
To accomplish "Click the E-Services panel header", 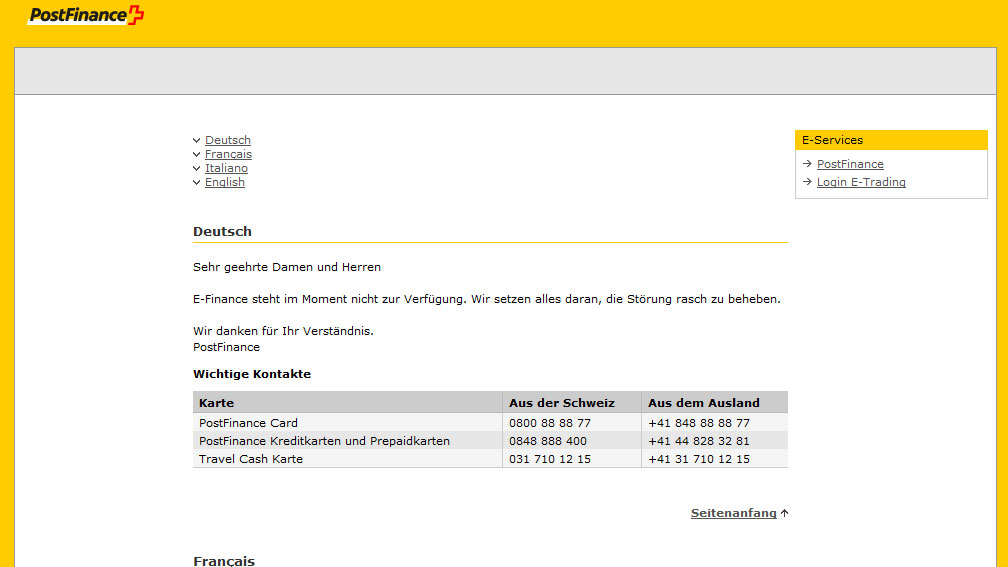I will [x=891, y=140].
